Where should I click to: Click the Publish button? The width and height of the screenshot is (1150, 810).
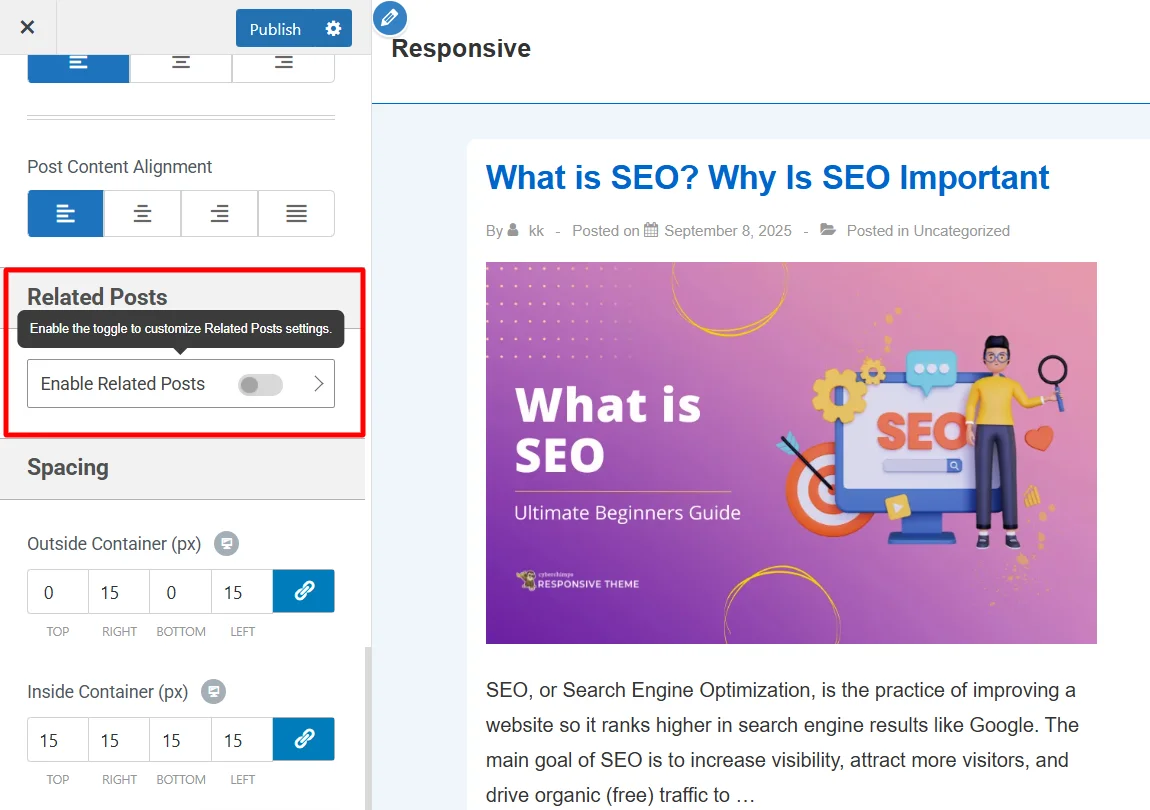pyautogui.click(x=275, y=29)
